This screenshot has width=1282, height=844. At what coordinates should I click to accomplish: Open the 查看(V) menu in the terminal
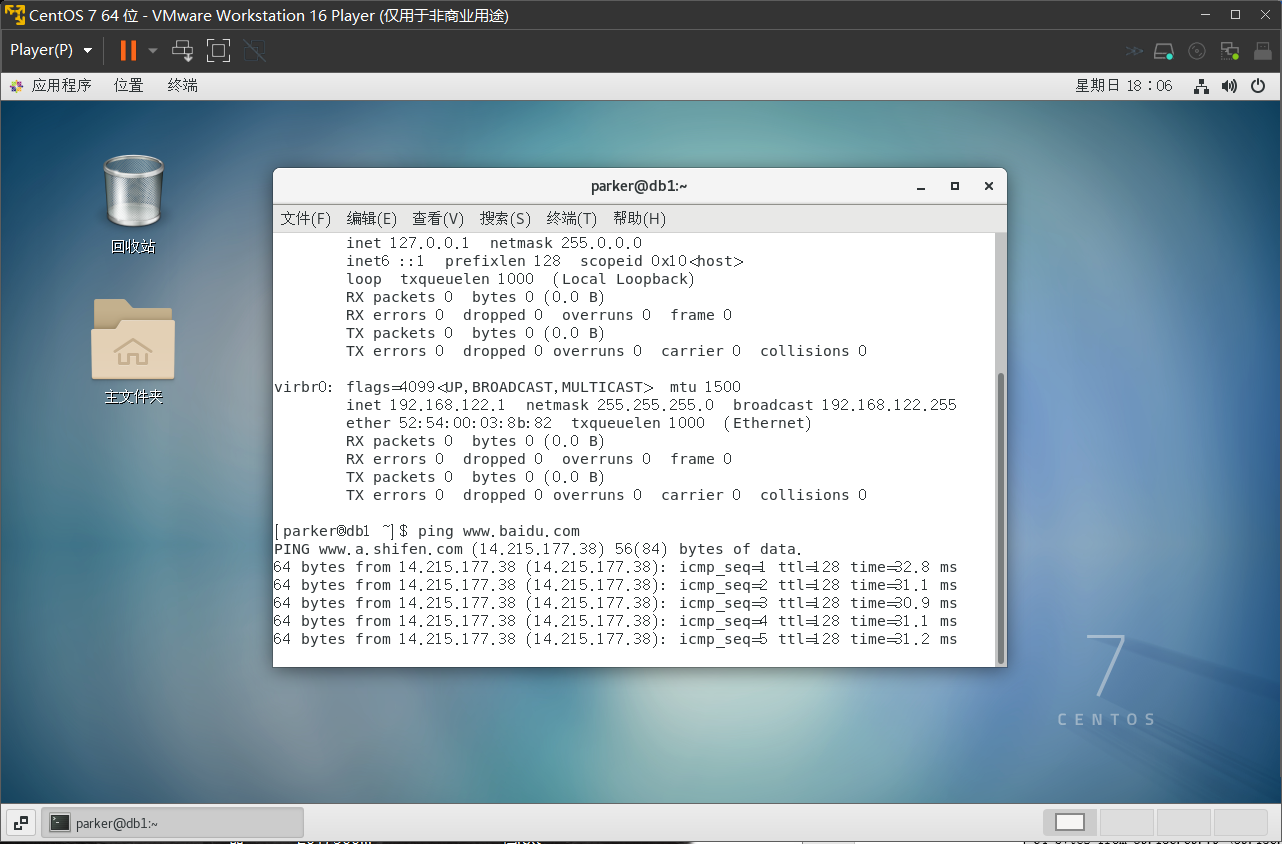pyautogui.click(x=438, y=218)
